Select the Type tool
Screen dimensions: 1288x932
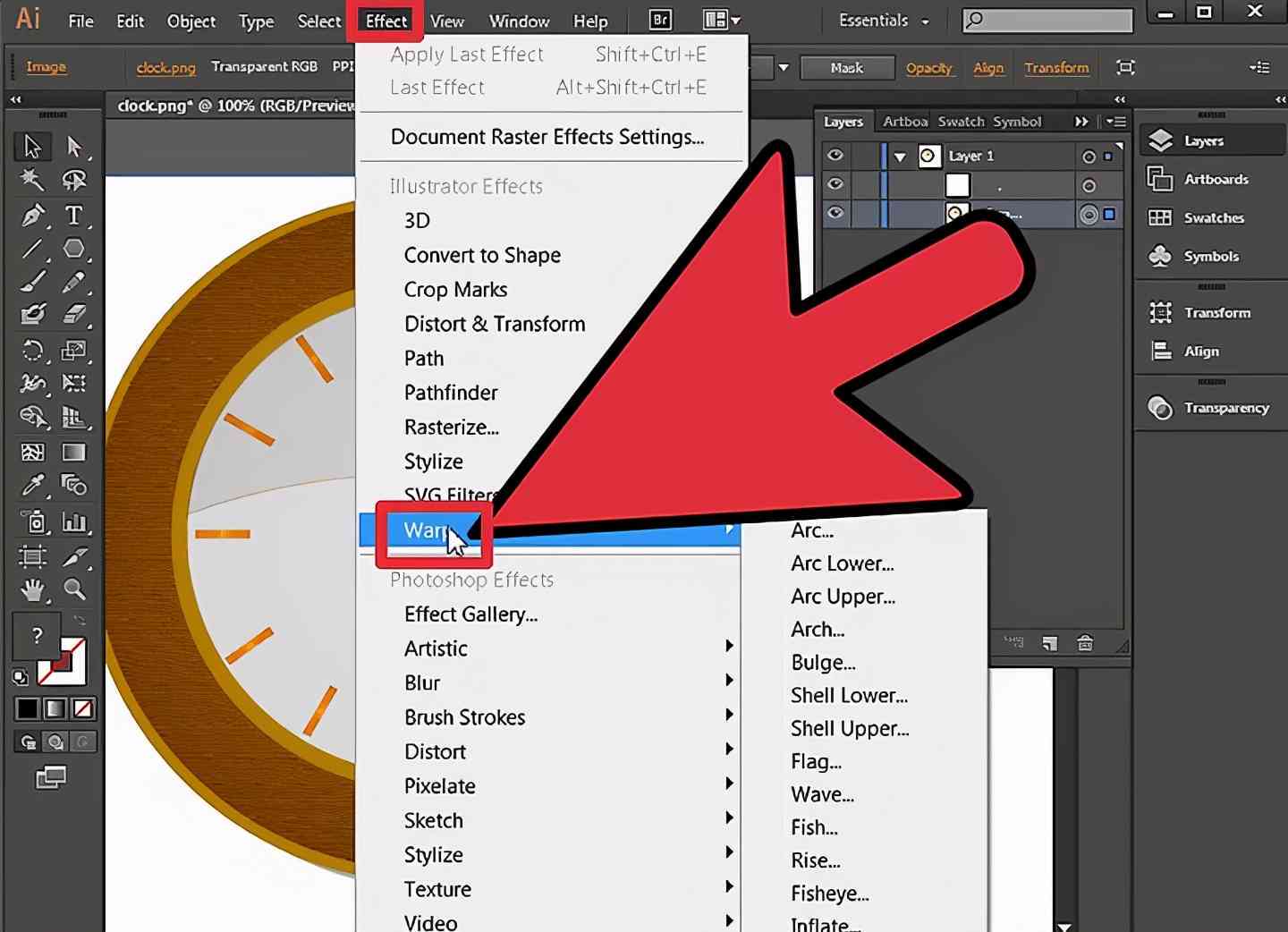pyautogui.click(x=74, y=215)
